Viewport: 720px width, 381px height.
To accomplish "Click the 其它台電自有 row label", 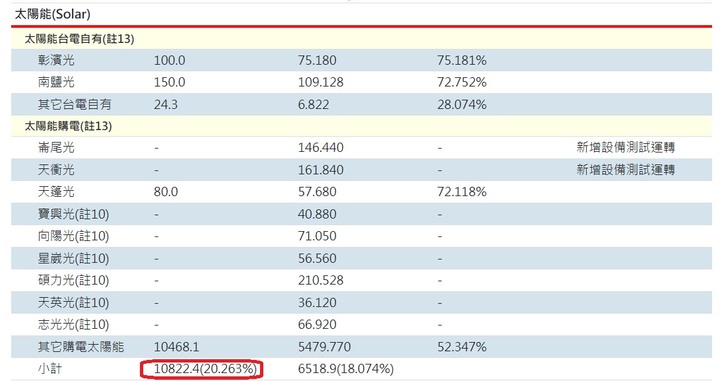I will coord(74,104).
